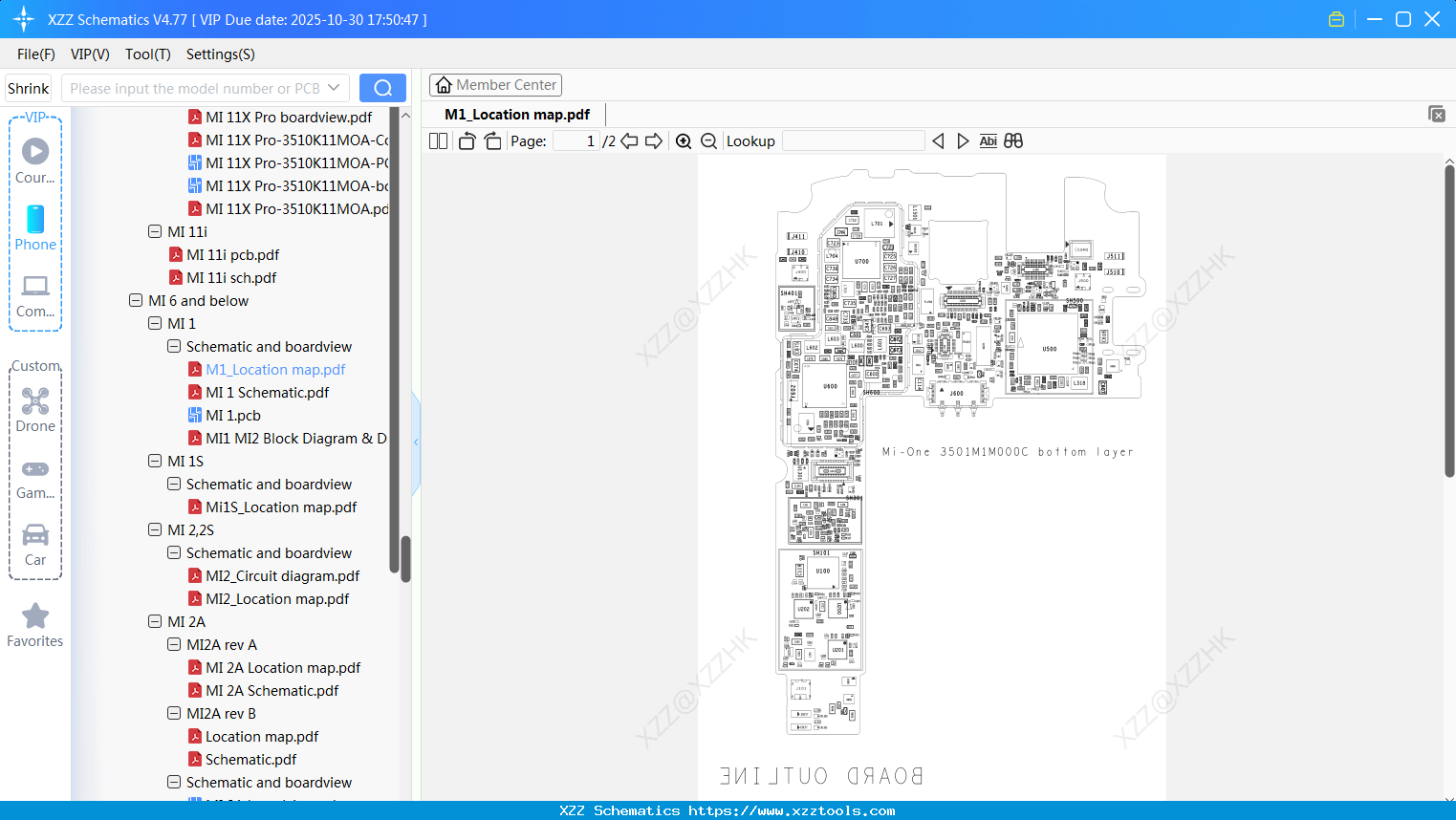Switch to the M1_Location map.pdf tab

point(515,114)
